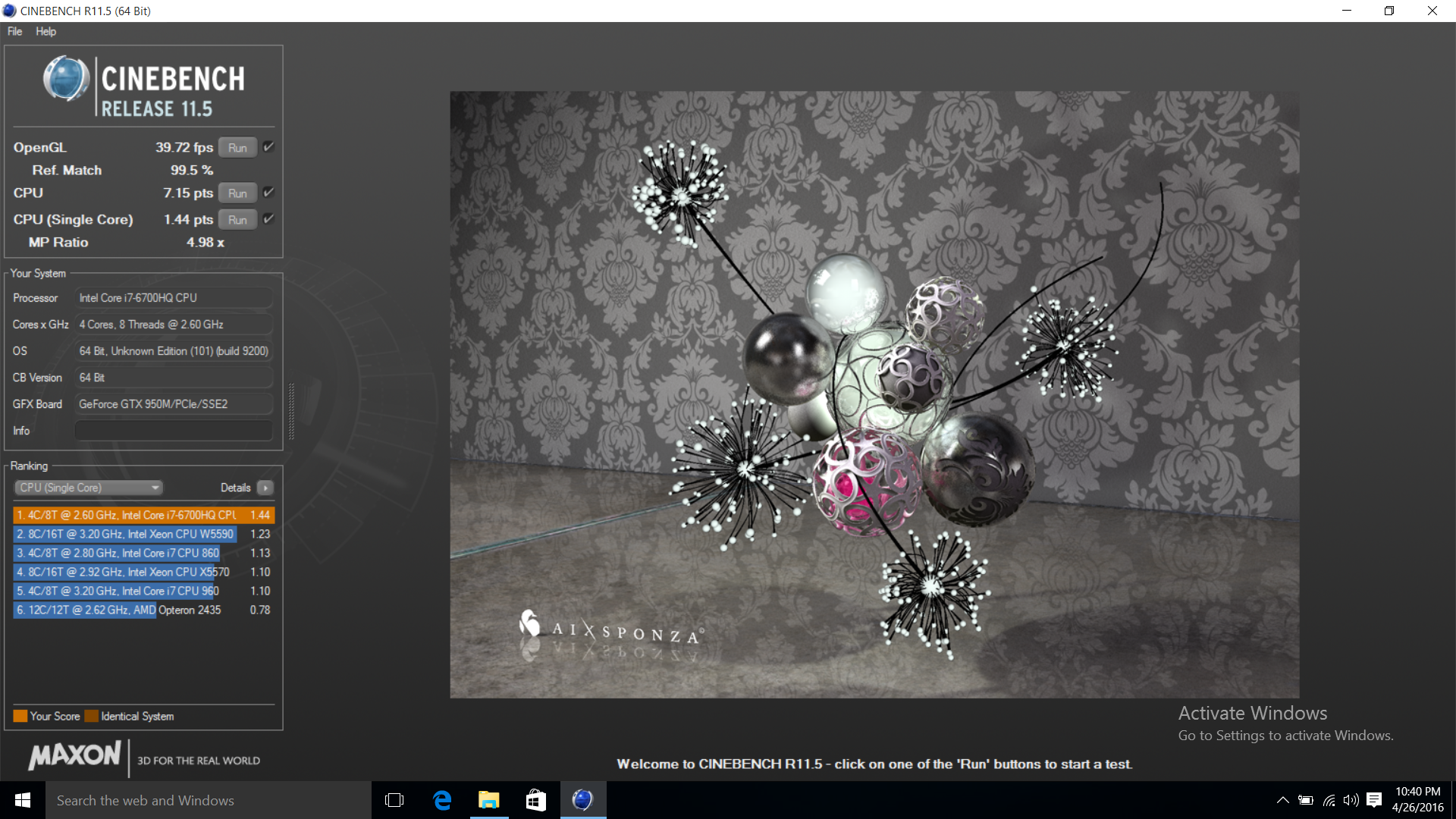The height and width of the screenshot is (819, 1456).
Task: Click the GFX Board field GeForce GTX 950M
Action: click(174, 404)
